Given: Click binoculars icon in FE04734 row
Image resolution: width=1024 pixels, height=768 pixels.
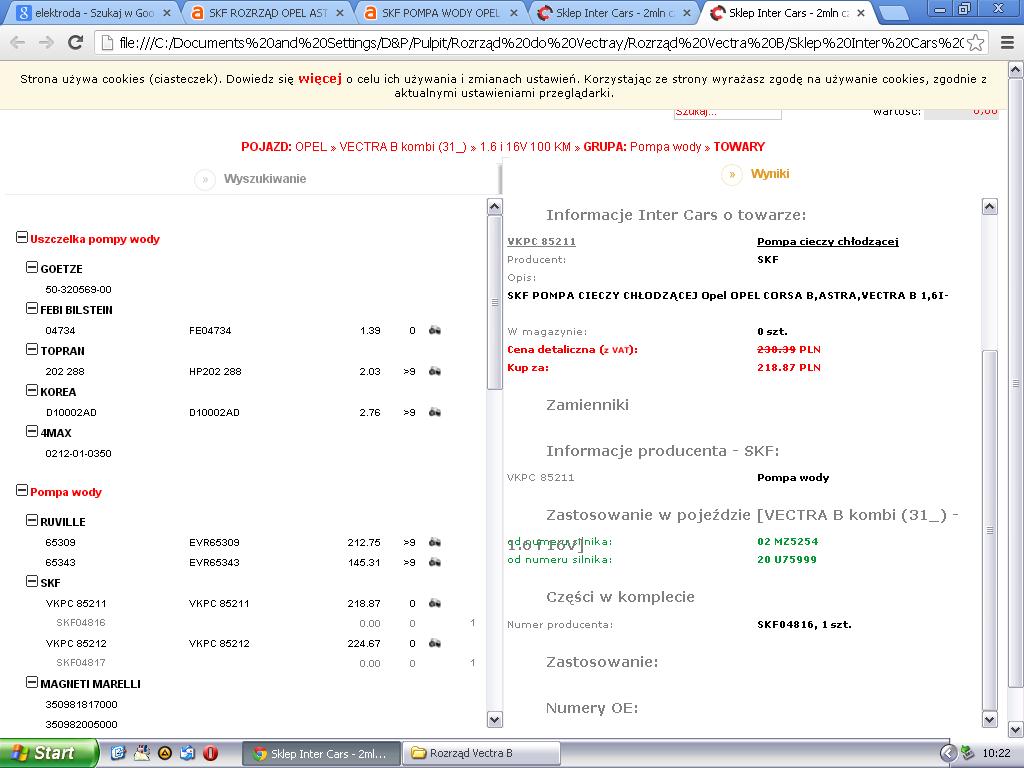Looking at the screenshot, I should click(x=434, y=330).
